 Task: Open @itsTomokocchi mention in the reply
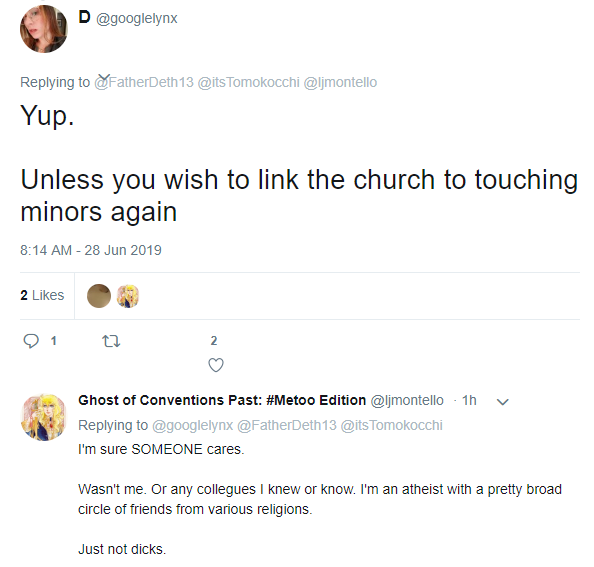pos(391,425)
